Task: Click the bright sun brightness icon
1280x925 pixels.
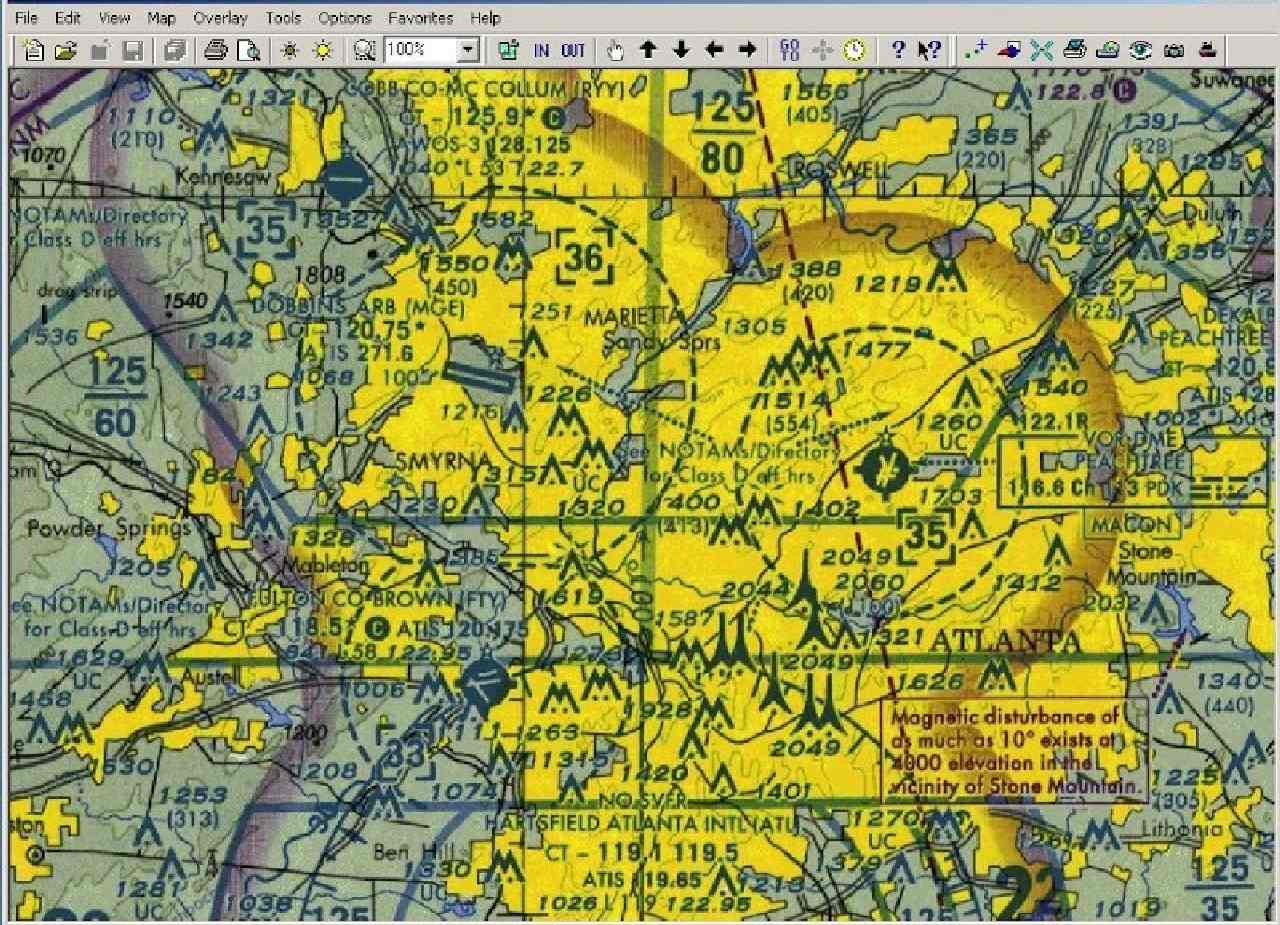Action: click(322, 50)
